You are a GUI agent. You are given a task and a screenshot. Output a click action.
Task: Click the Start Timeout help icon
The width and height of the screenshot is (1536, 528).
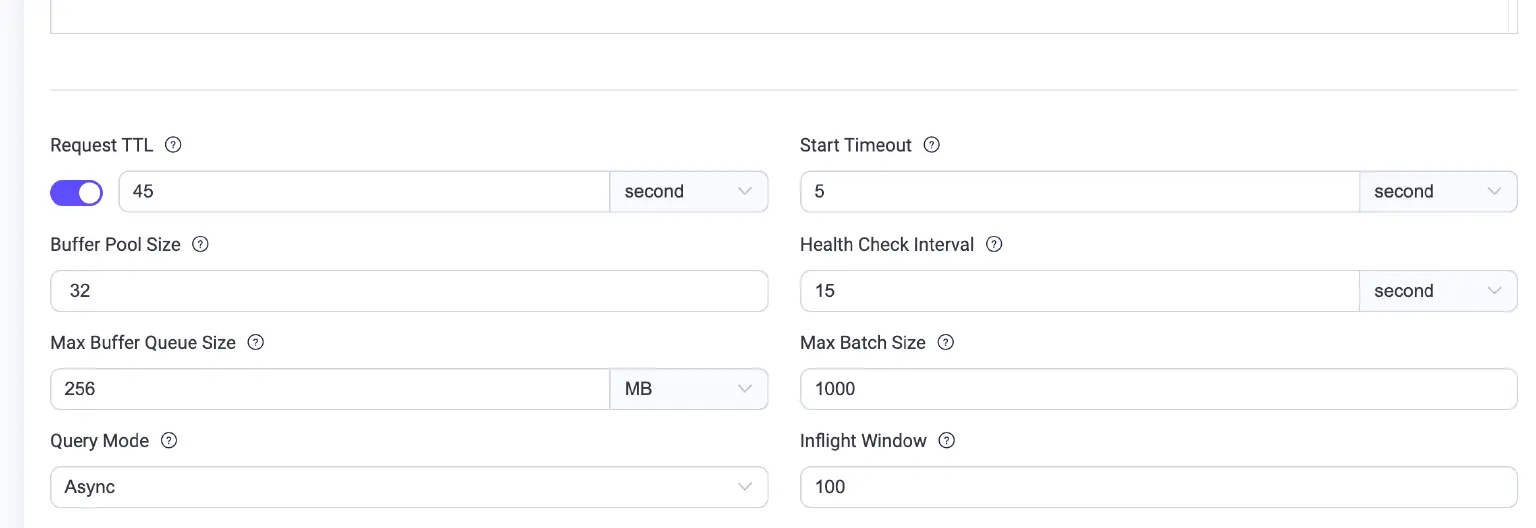pyautogui.click(x=932, y=145)
